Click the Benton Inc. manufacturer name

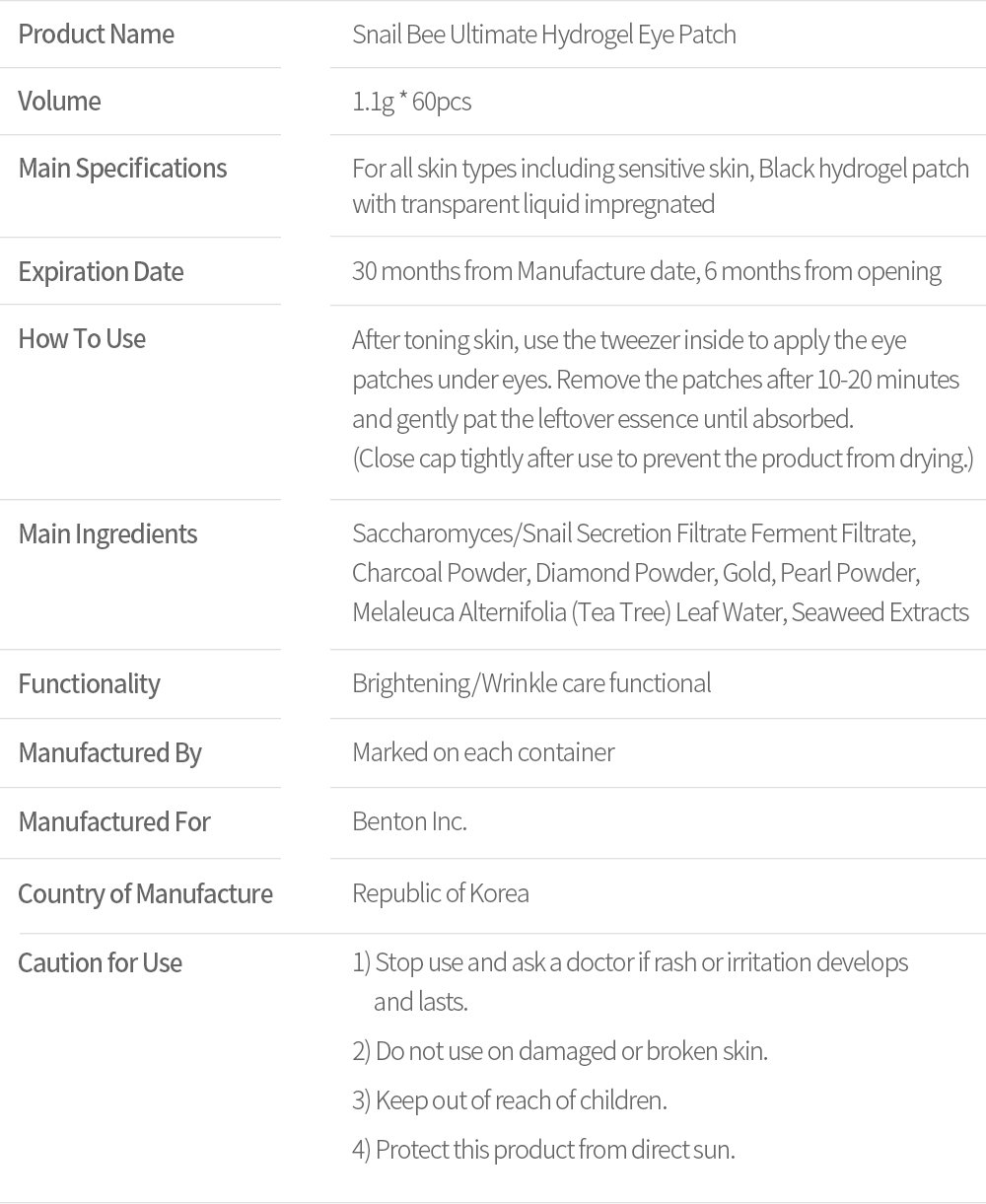[x=409, y=821]
